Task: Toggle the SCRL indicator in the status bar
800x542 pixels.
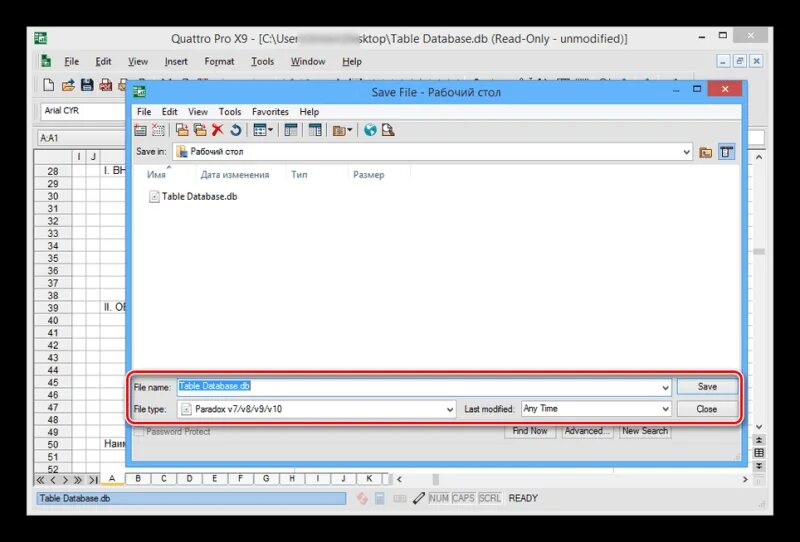Action: tap(490, 498)
